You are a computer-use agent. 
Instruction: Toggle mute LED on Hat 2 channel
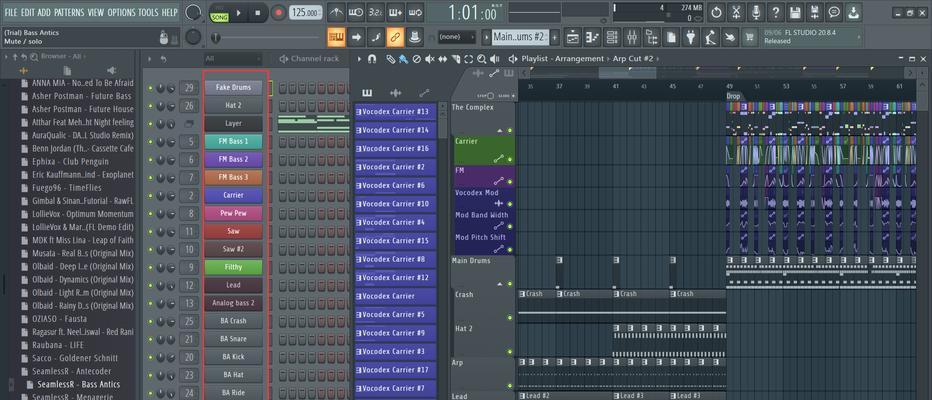pos(150,106)
